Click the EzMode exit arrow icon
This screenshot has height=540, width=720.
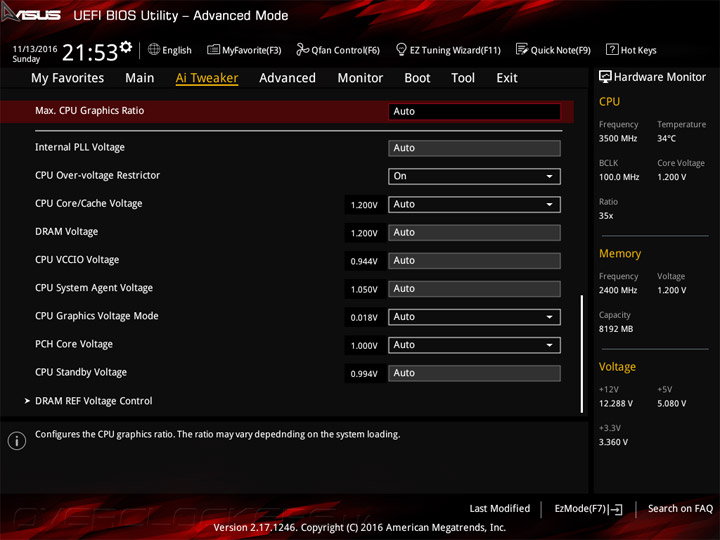pyautogui.click(x=616, y=509)
